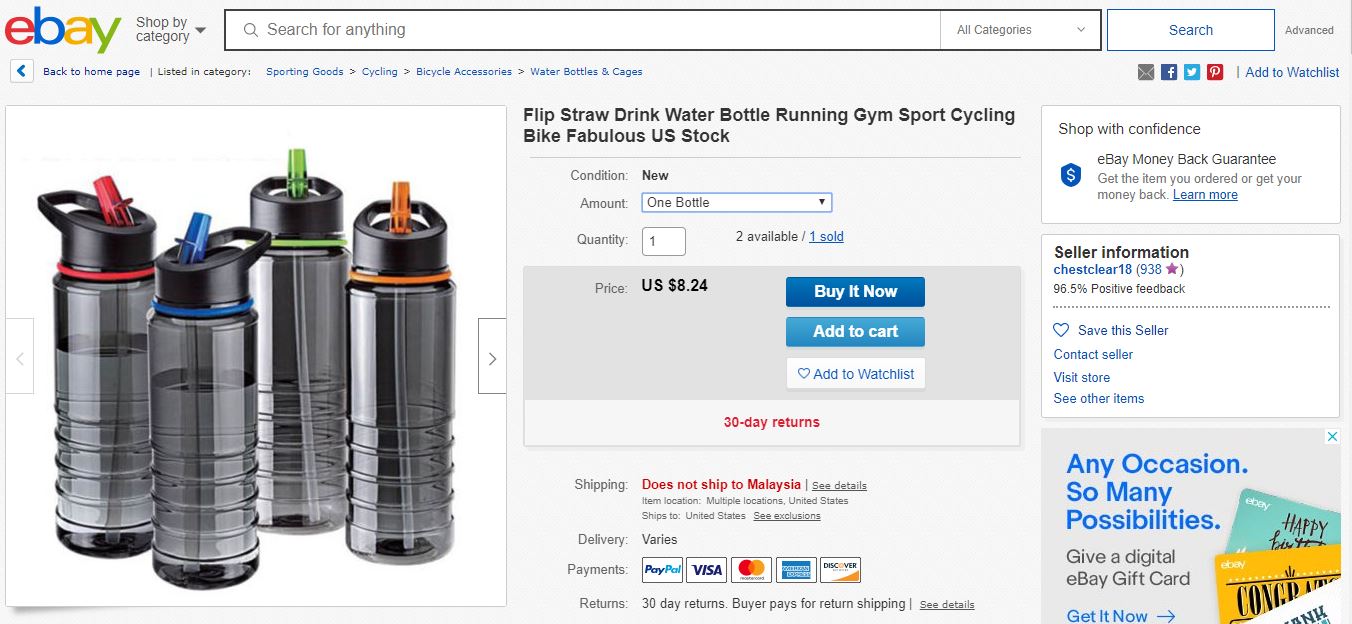Open All Categories dropdown
Viewport: 1352px width, 624px height.
pyautogui.click(x=1020, y=30)
